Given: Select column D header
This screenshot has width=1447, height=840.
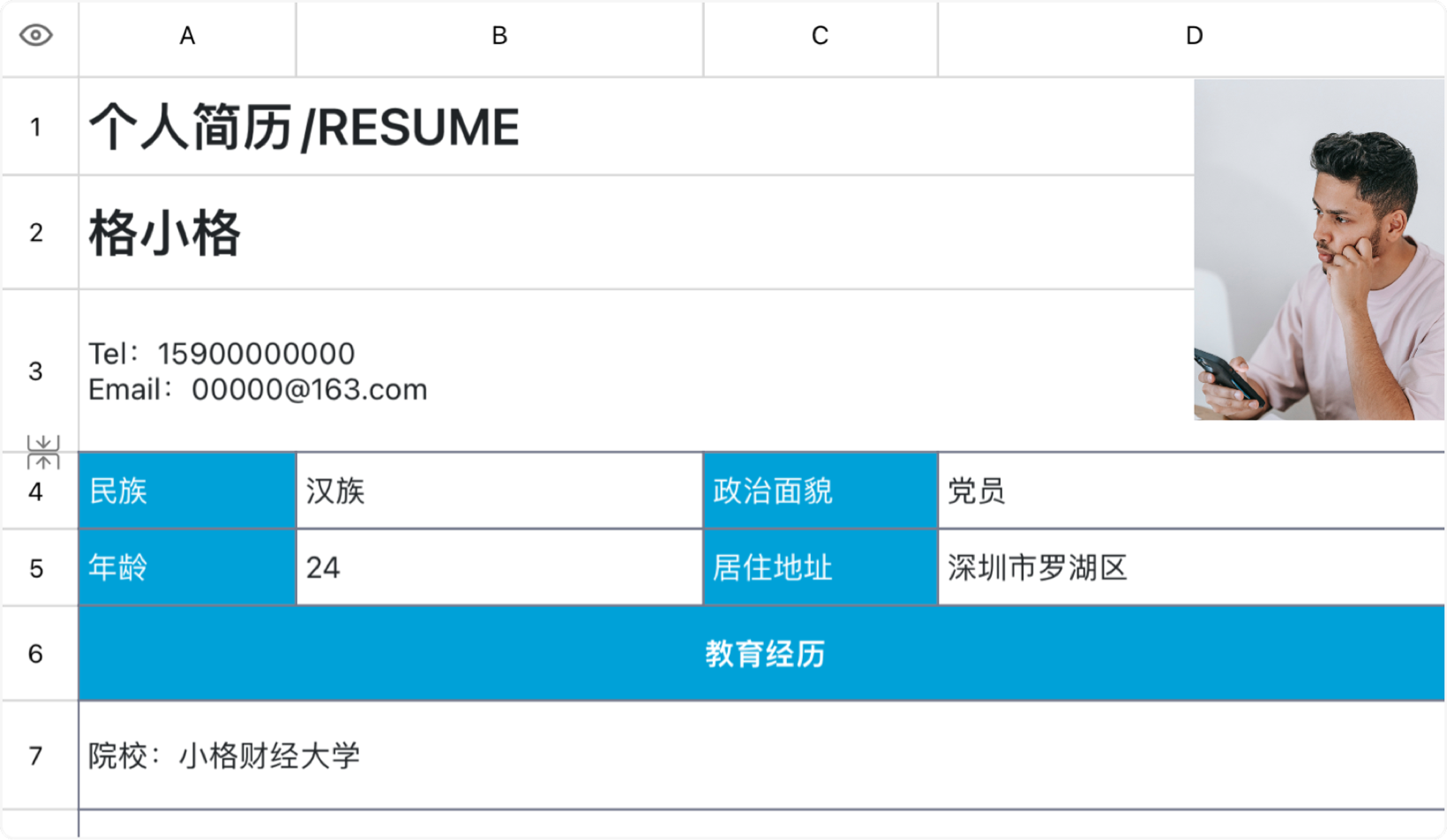Looking at the screenshot, I should coord(1192,37).
